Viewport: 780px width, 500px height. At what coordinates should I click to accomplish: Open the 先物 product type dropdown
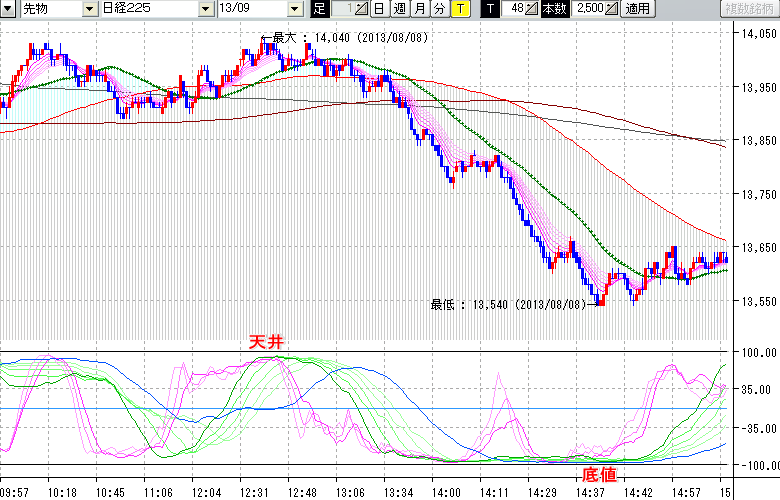90,9
